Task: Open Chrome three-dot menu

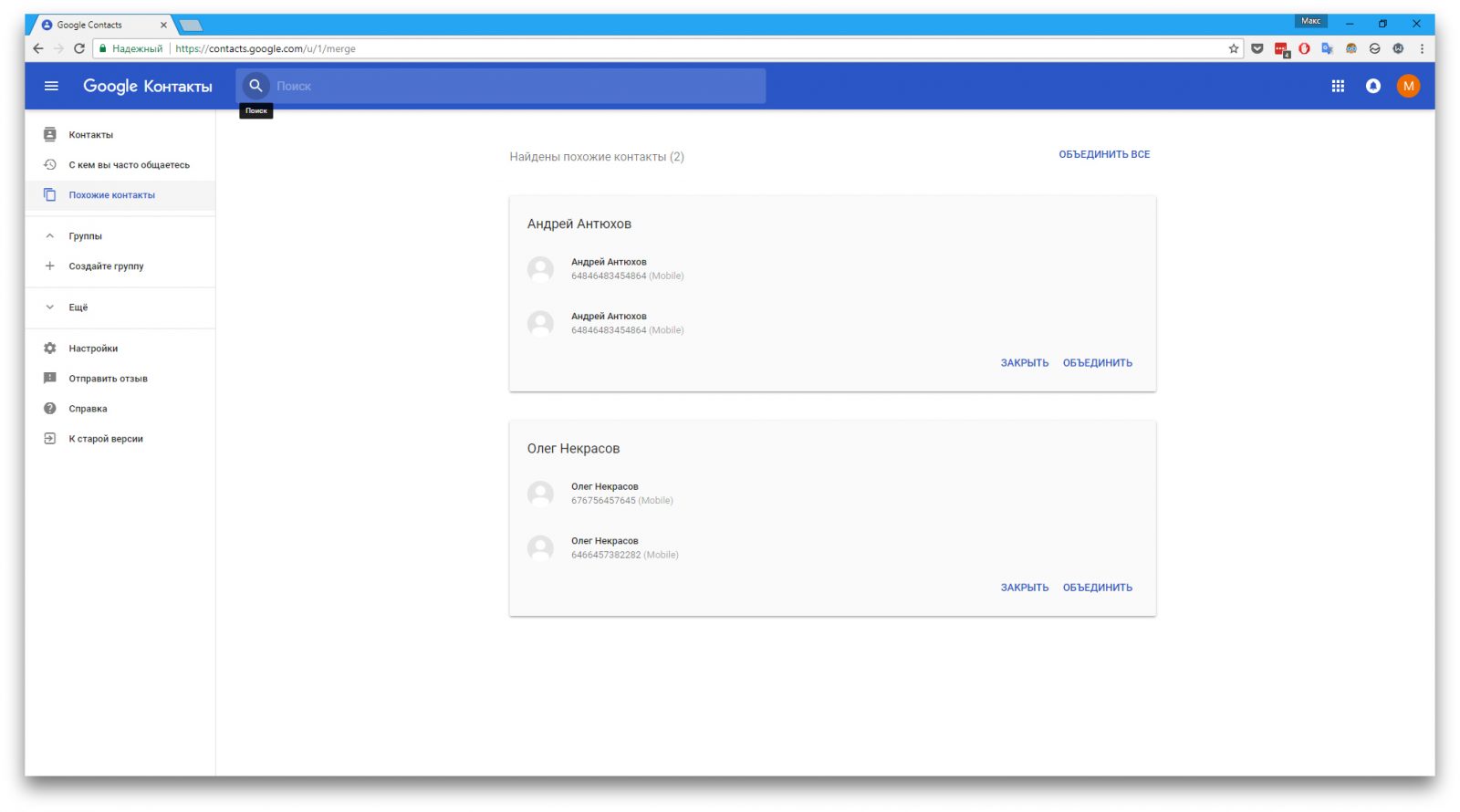Action: coord(1422,48)
